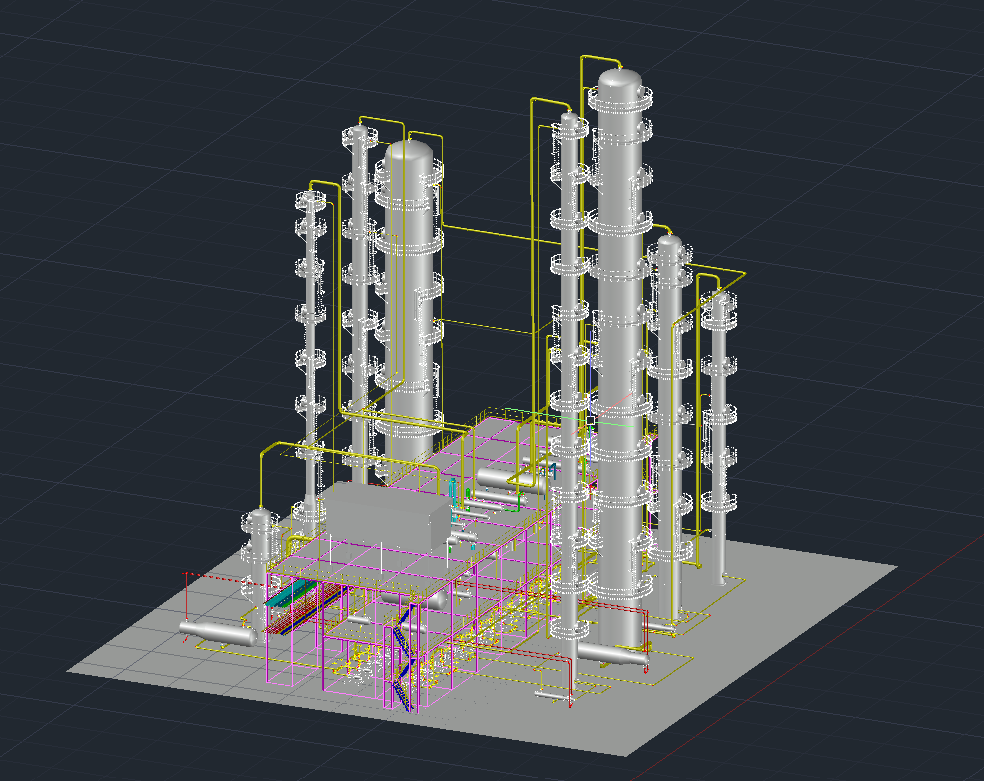Select the blue zigzag staircase at the structure front
984x781 pixels.
[x=402, y=659]
